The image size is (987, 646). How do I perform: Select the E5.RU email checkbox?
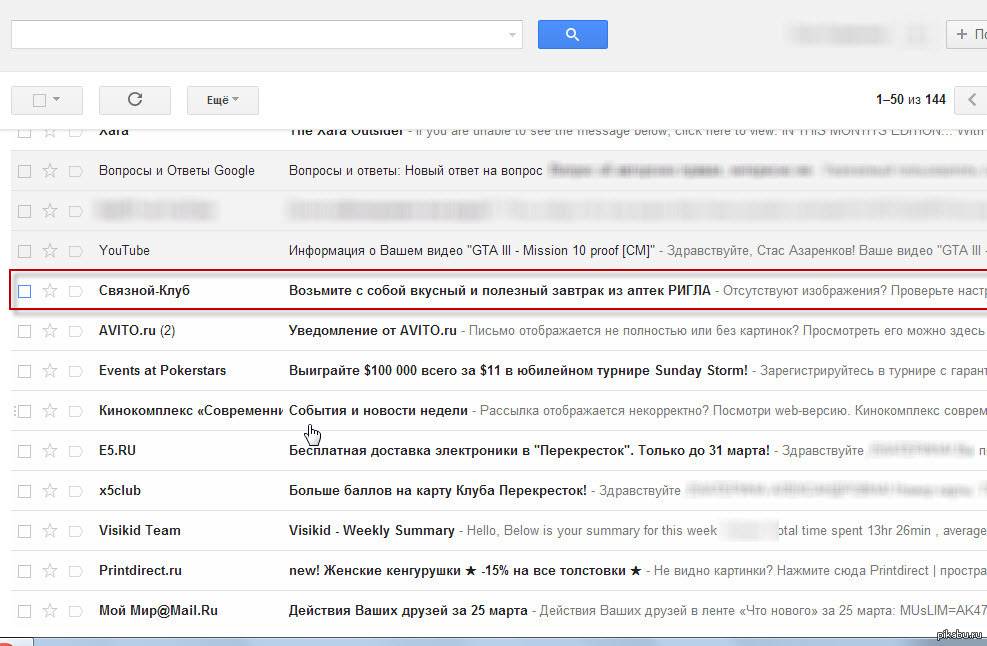(x=25, y=451)
